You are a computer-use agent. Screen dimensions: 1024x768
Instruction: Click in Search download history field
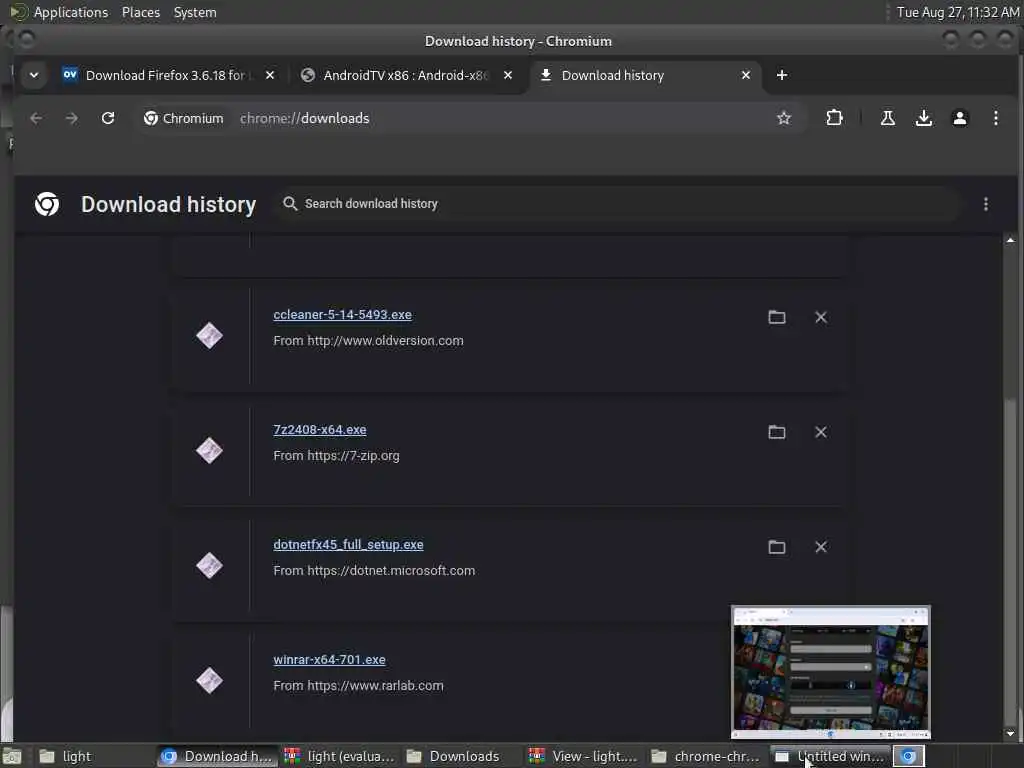[618, 204]
